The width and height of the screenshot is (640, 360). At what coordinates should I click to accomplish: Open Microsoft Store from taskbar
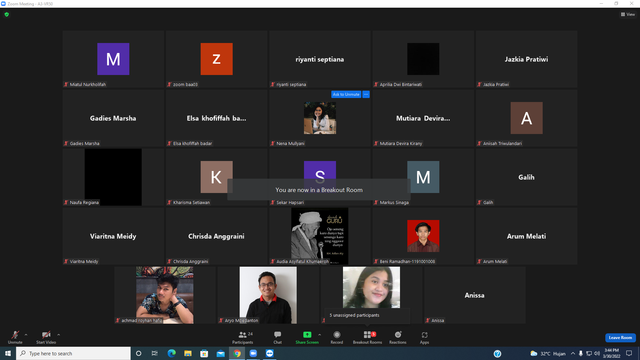[204, 353]
